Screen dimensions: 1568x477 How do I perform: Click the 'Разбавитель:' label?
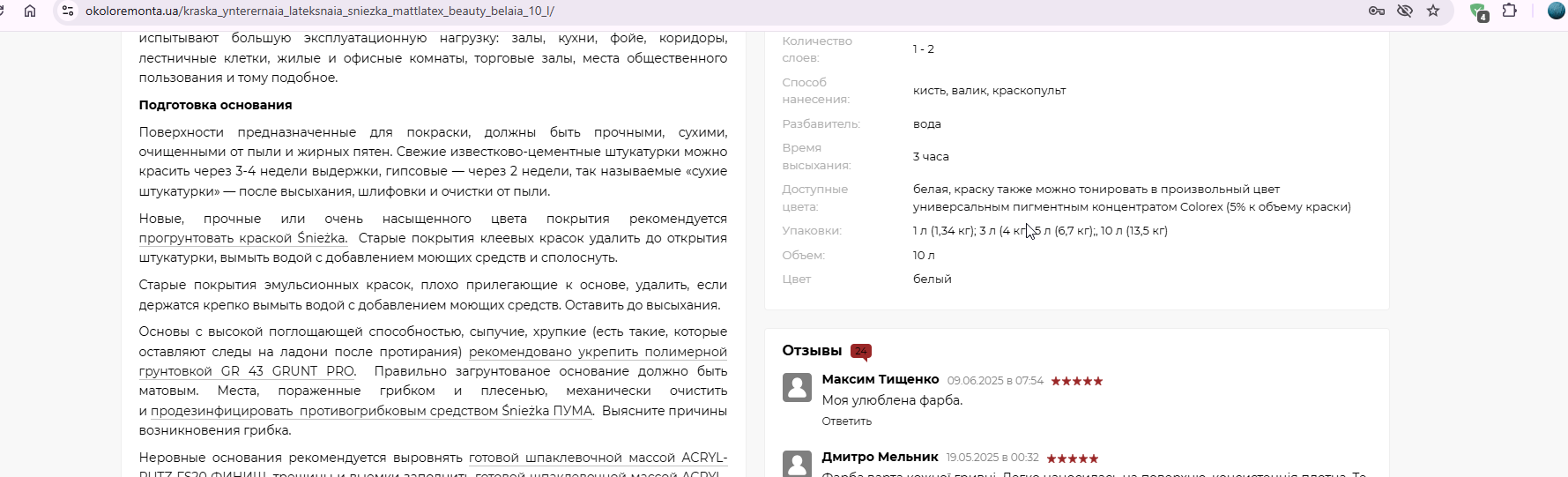821,124
